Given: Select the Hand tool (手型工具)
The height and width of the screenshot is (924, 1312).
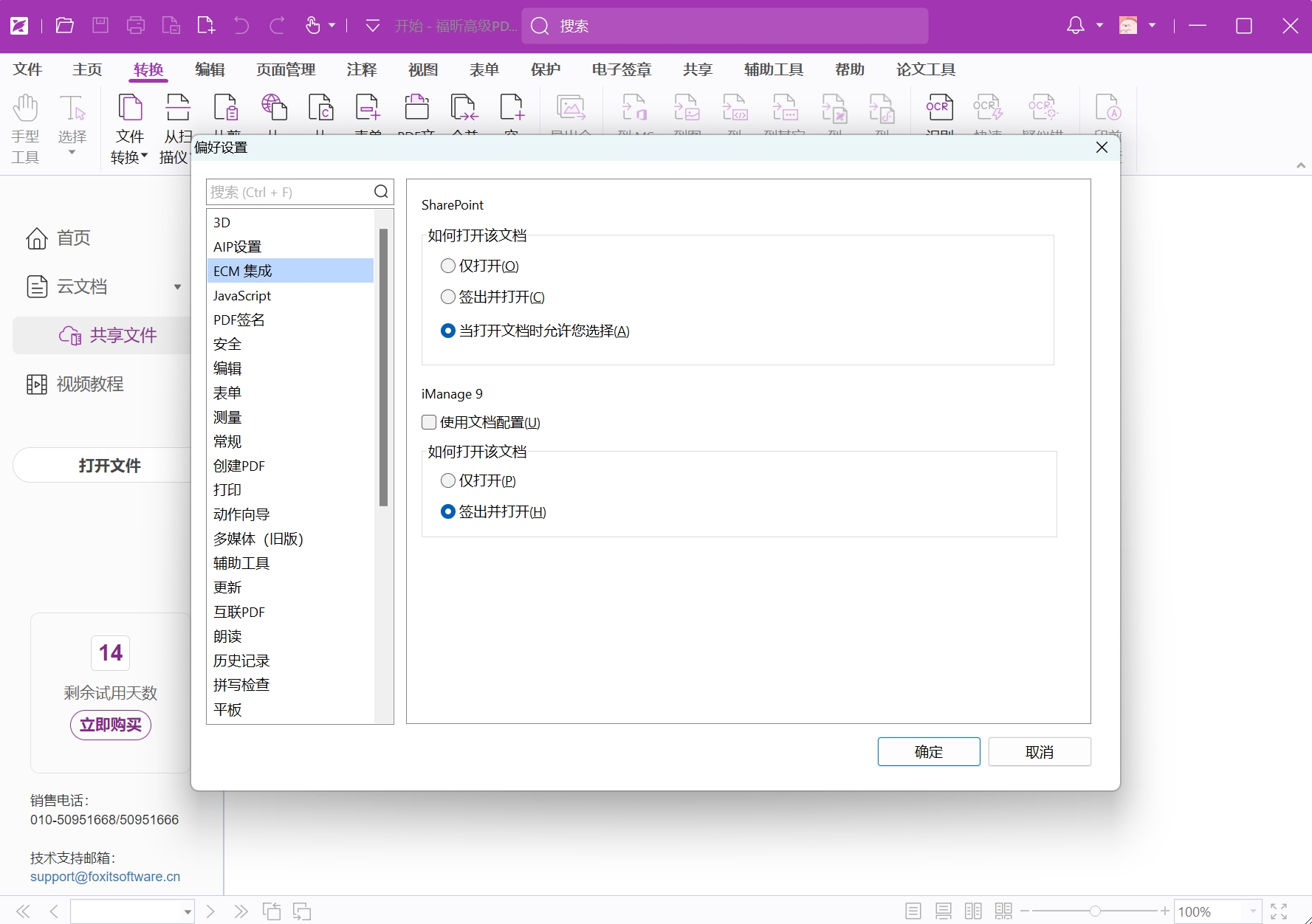Looking at the screenshot, I should tap(24, 127).
